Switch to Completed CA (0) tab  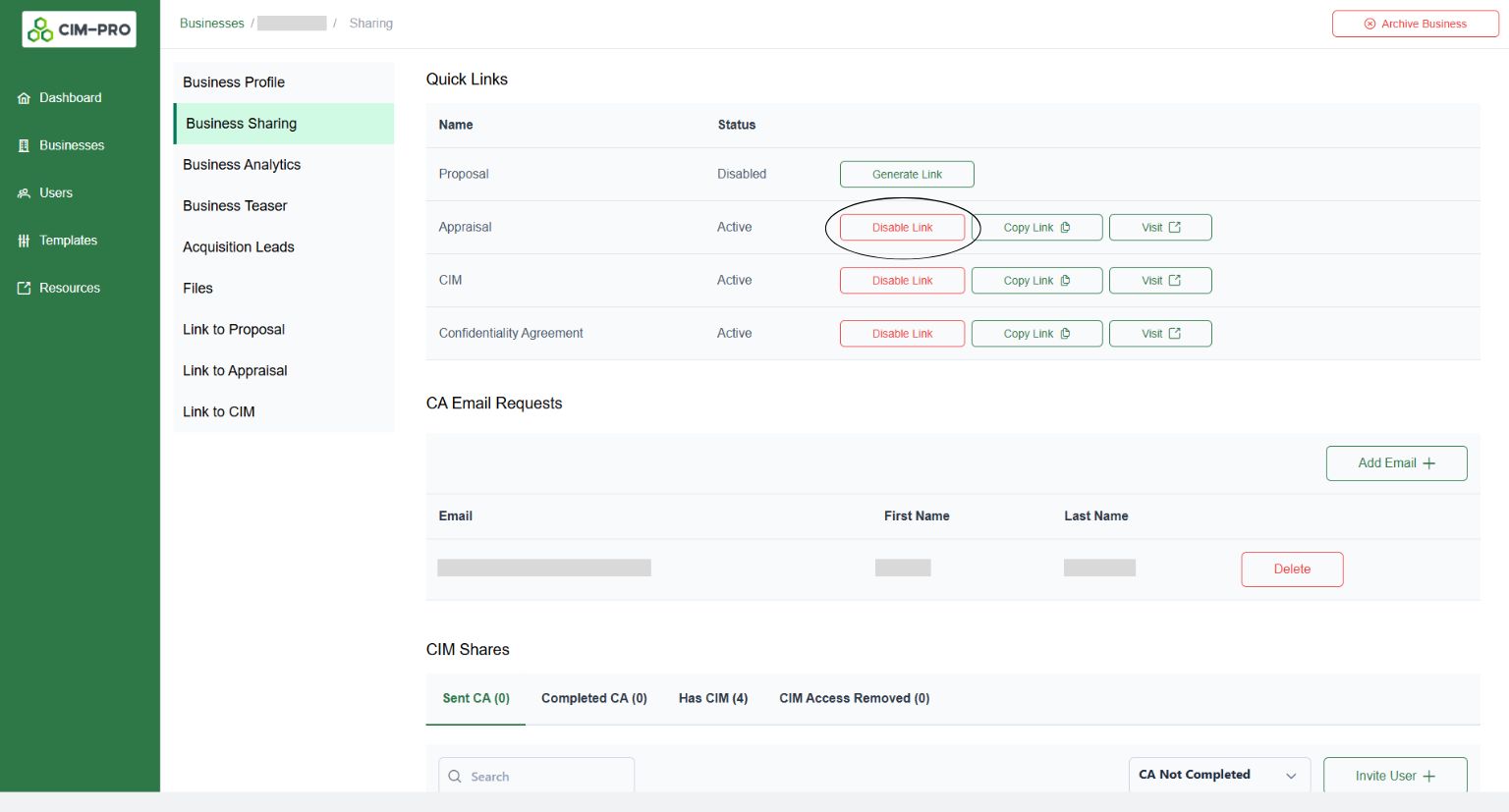click(594, 698)
